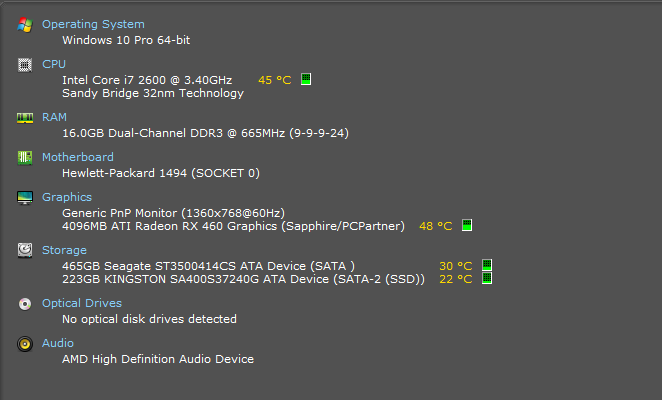
Task: Open the Motherboard section heading
Action: (x=78, y=157)
